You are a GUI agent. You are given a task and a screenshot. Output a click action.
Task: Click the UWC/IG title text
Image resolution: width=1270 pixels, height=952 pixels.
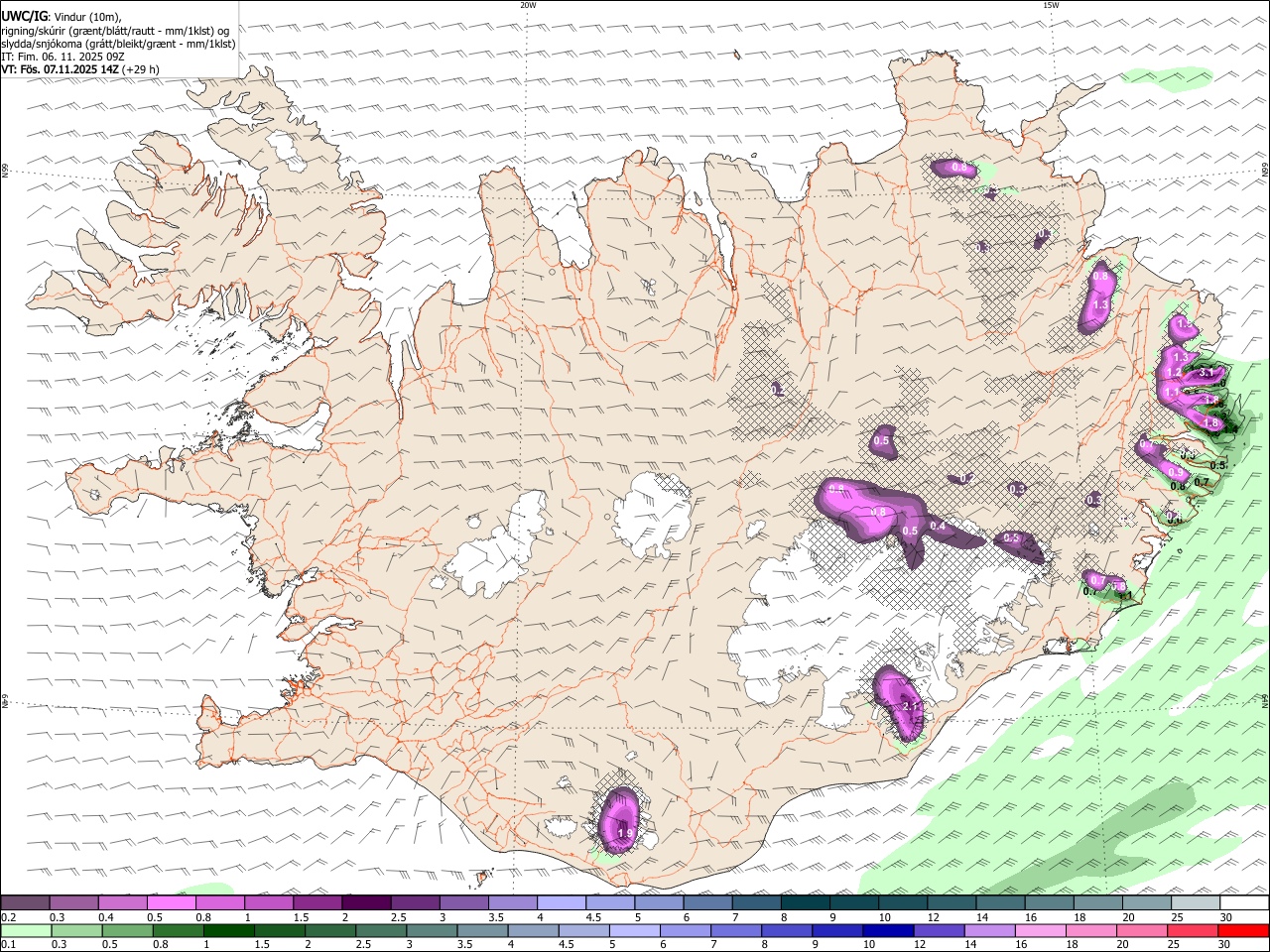24,17
